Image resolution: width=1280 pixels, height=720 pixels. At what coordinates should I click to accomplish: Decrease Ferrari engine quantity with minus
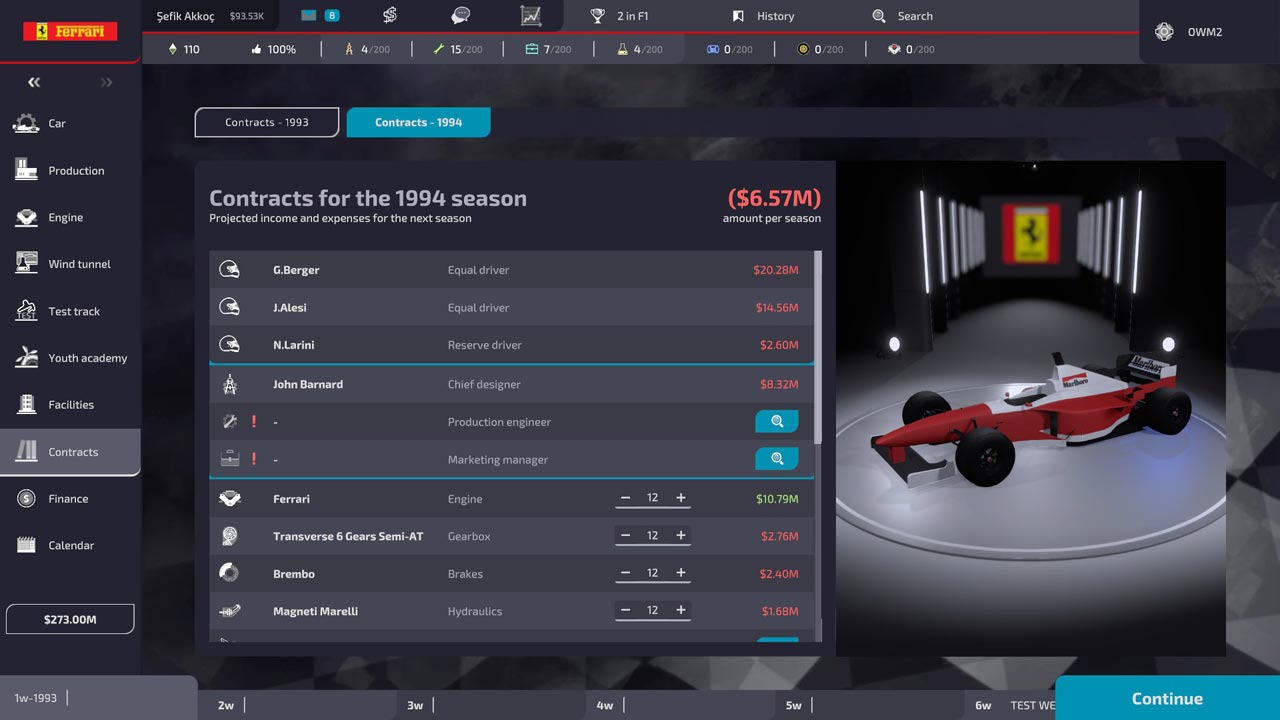tap(626, 498)
